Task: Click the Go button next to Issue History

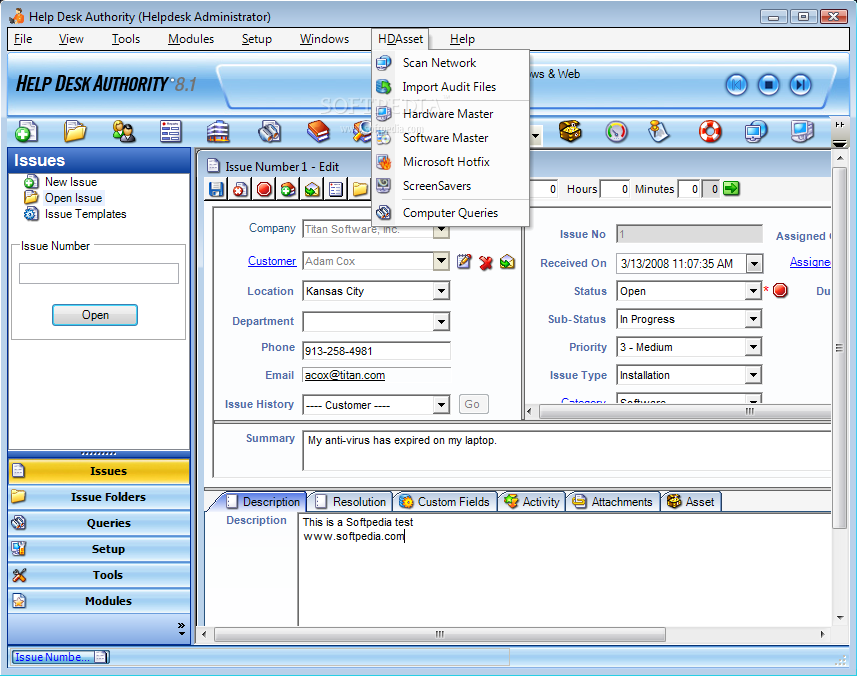Action: 473,404
